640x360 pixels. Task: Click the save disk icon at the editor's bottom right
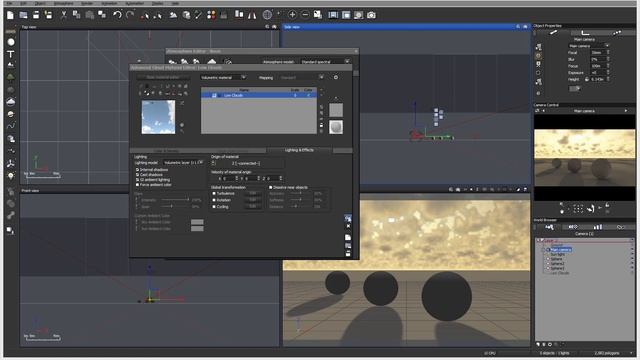[348, 253]
